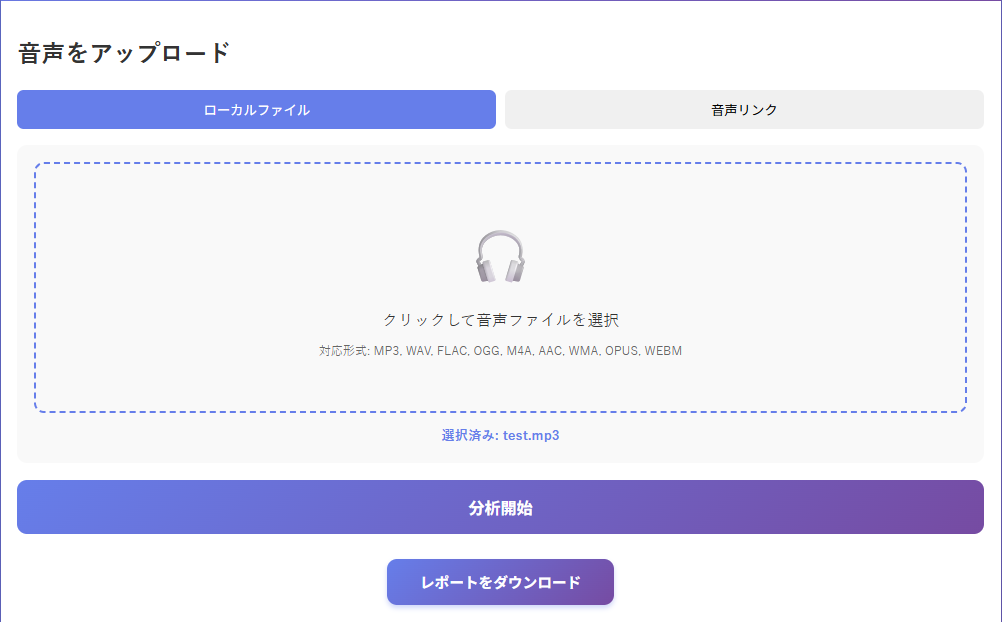Click the 音声をアップロード page heading
The width and height of the screenshot is (1002, 622).
tap(122, 44)
